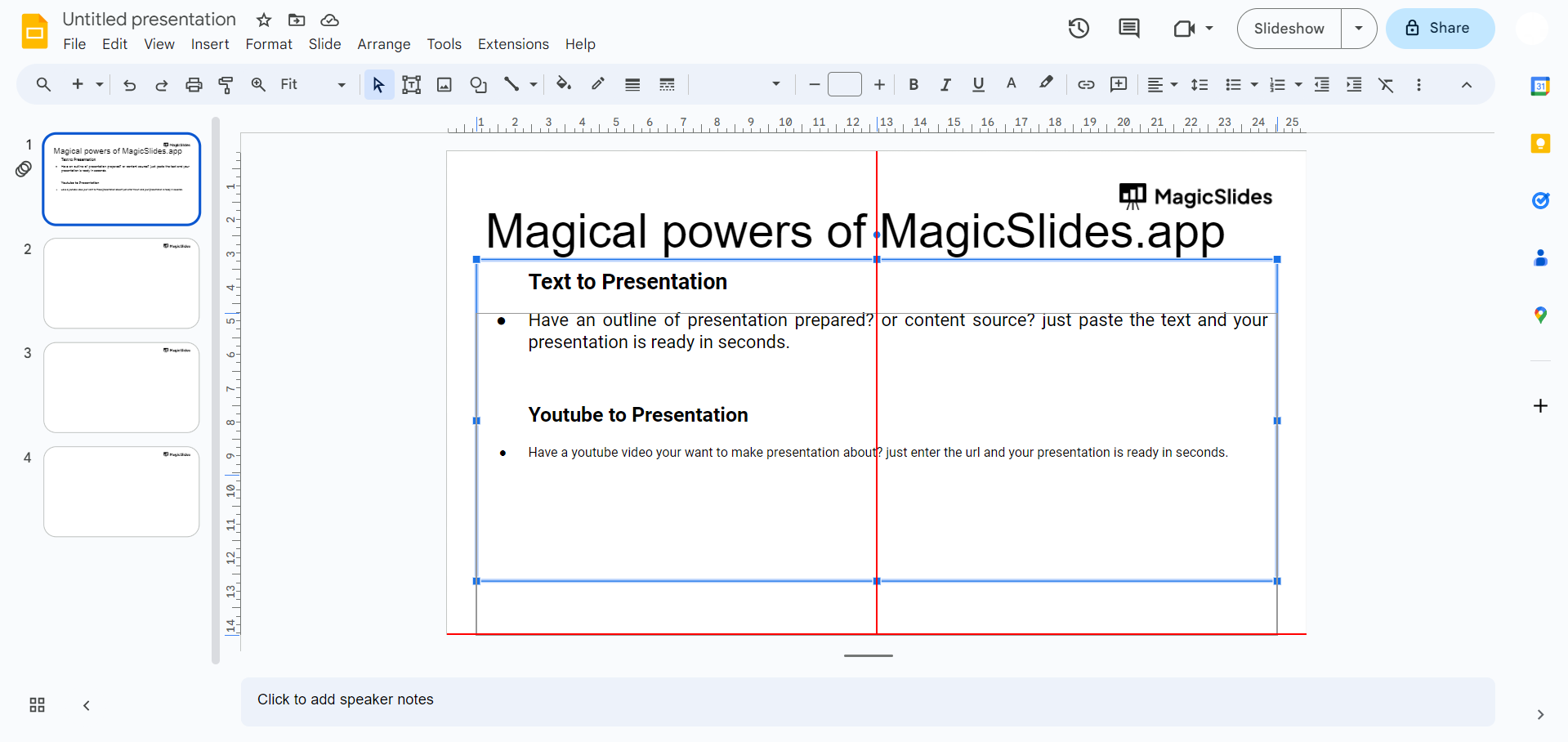This screenshot has height=742, width=1568.
Task: Open the shape tool
Action: [x=478, y=84]
